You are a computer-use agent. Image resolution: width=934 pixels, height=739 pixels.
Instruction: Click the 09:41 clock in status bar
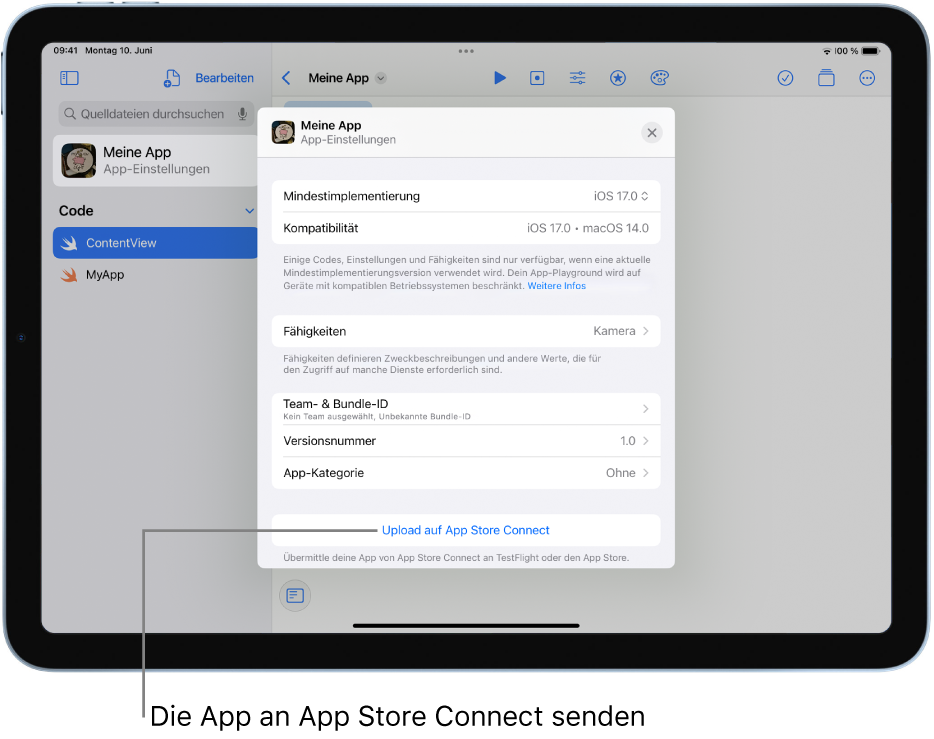tap(66, 50)
